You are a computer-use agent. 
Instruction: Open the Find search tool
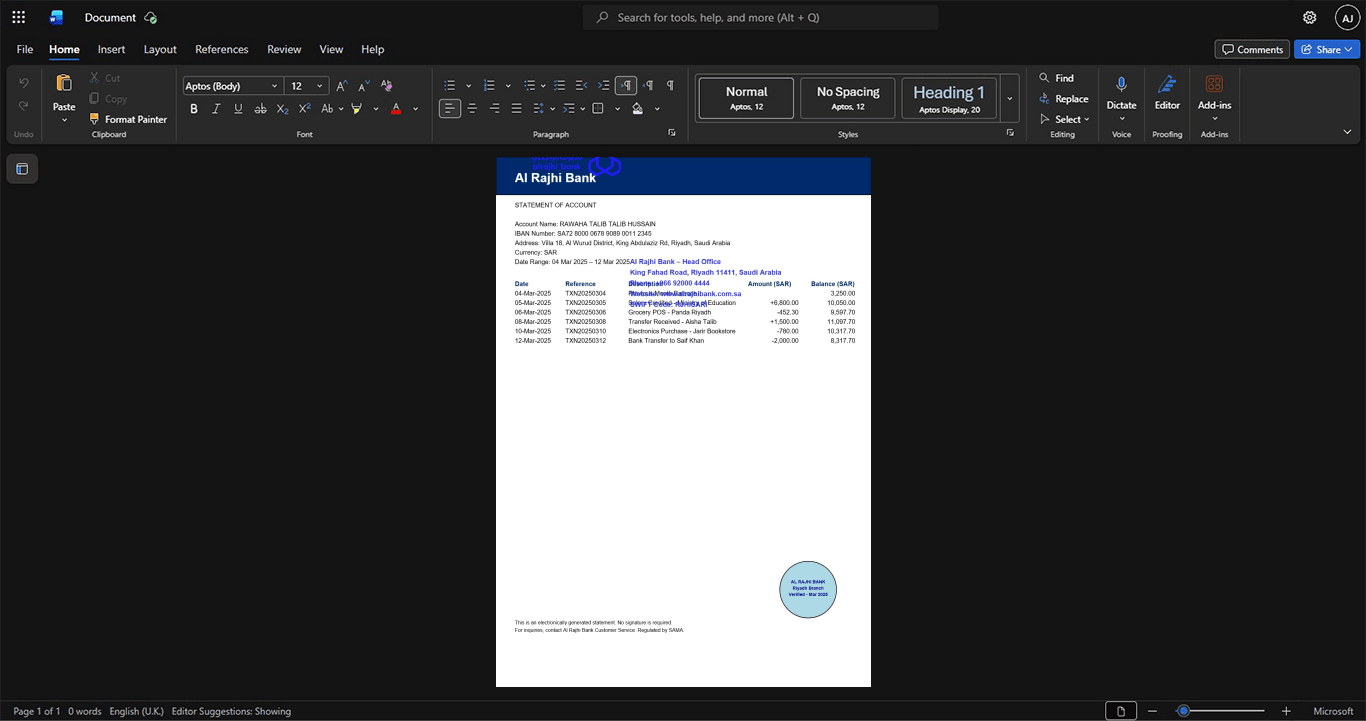(1056, 78)
